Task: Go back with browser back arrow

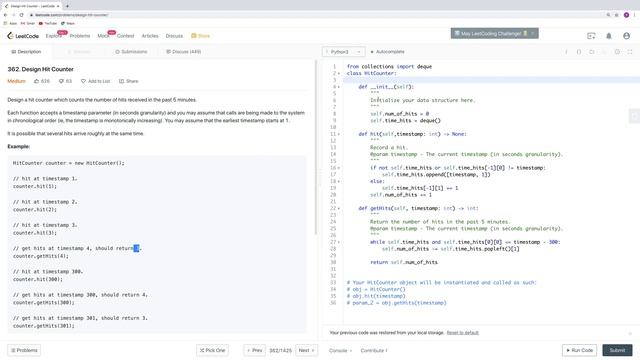Action: 5,15
